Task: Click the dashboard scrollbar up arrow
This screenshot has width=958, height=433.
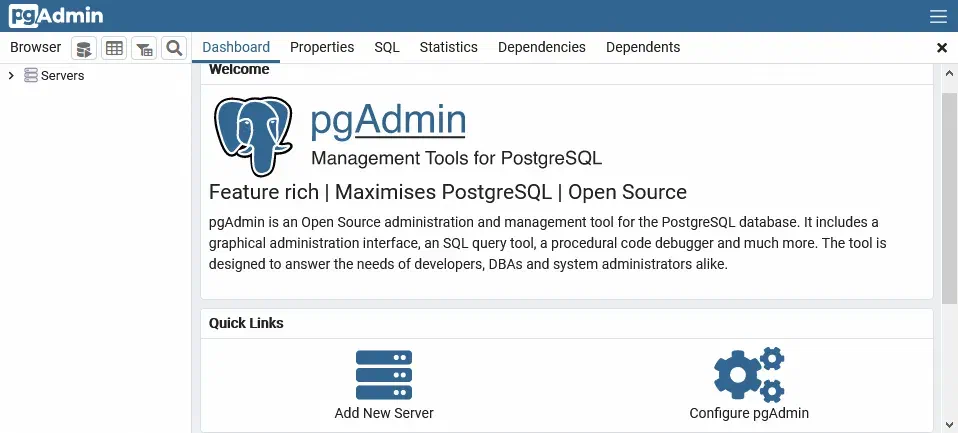Action: 950,73
